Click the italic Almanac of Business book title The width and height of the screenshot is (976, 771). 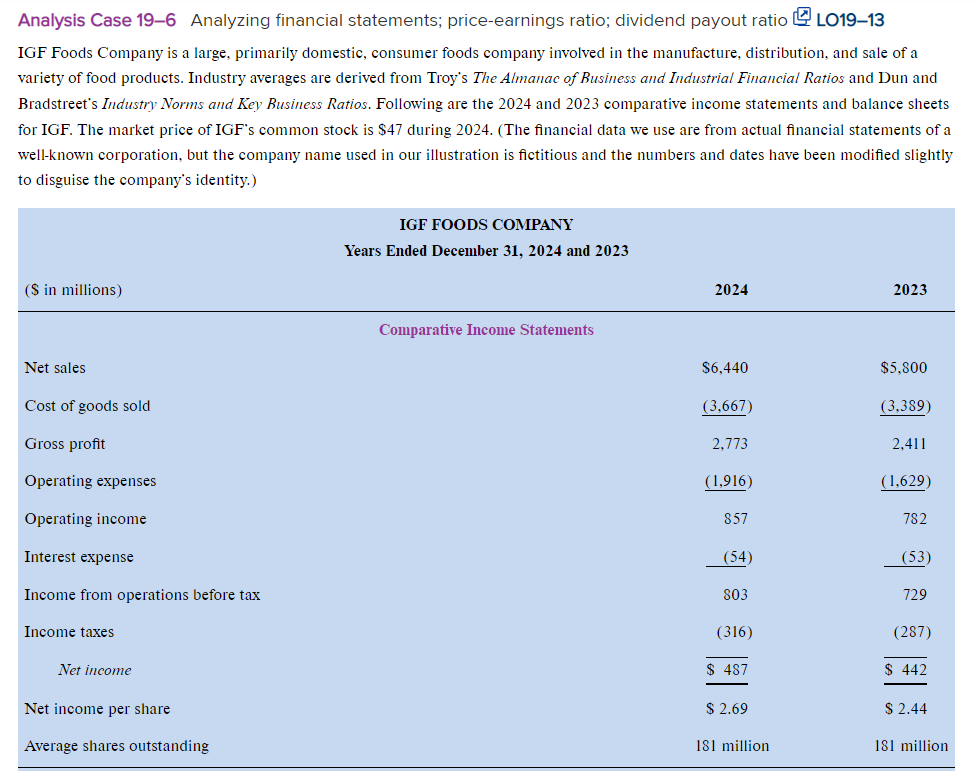click(x=658, y=78)
